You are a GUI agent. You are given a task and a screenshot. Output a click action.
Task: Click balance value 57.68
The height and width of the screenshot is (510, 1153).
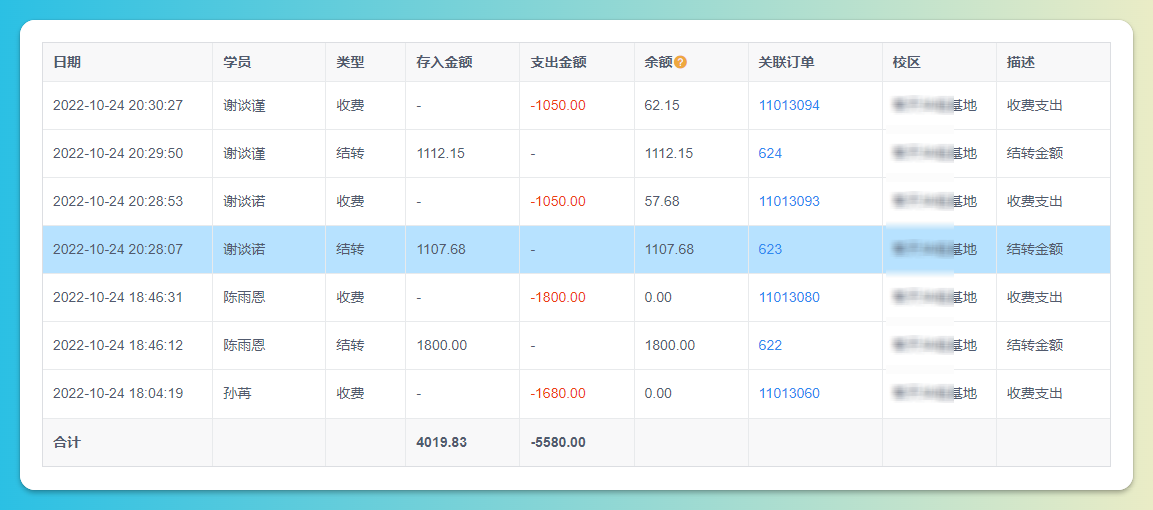(x=662, y=201)
